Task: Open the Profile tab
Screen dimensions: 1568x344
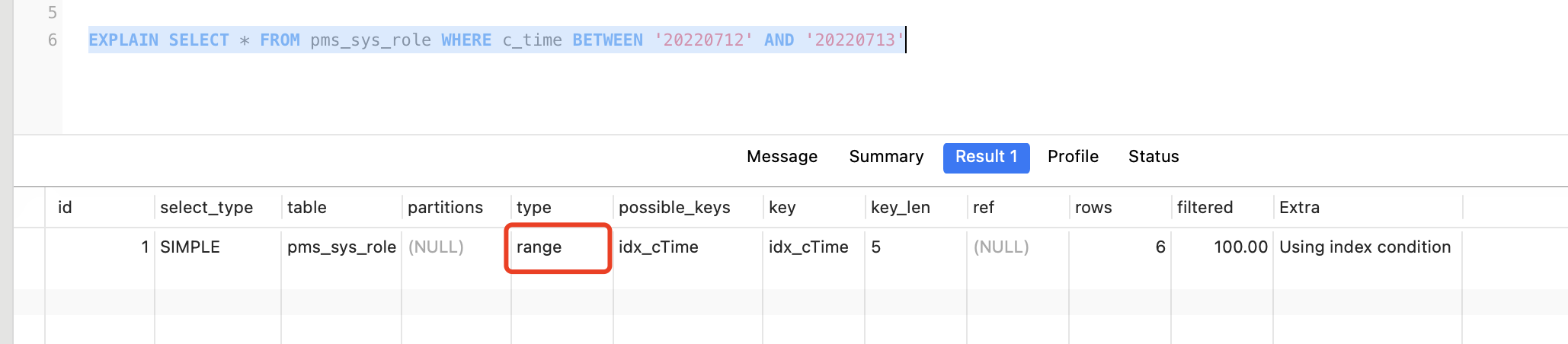Action: click(1073, 157)
